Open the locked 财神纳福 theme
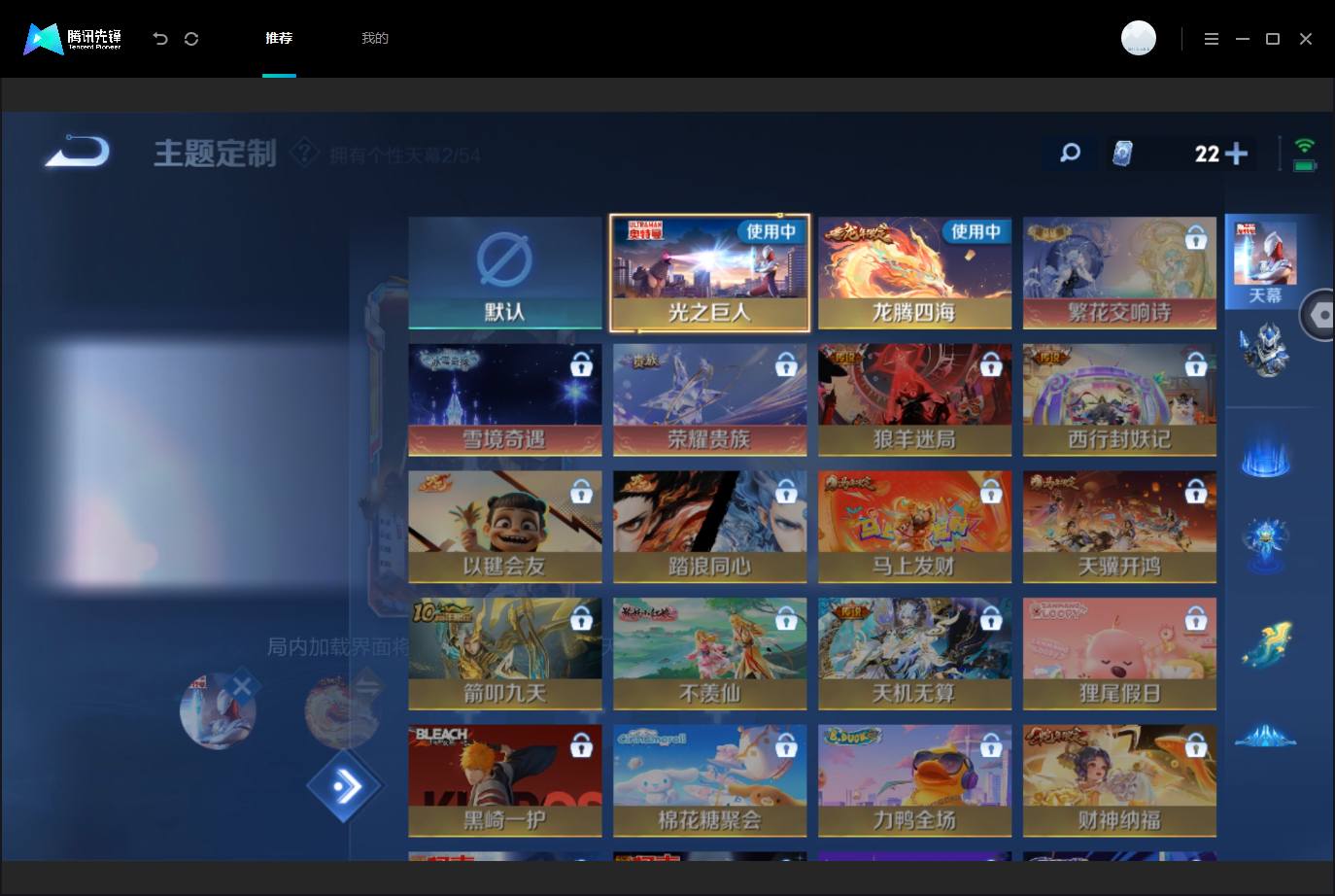Image resolution: width=1335 pixels, height=896 pixels. (1119, 780)
